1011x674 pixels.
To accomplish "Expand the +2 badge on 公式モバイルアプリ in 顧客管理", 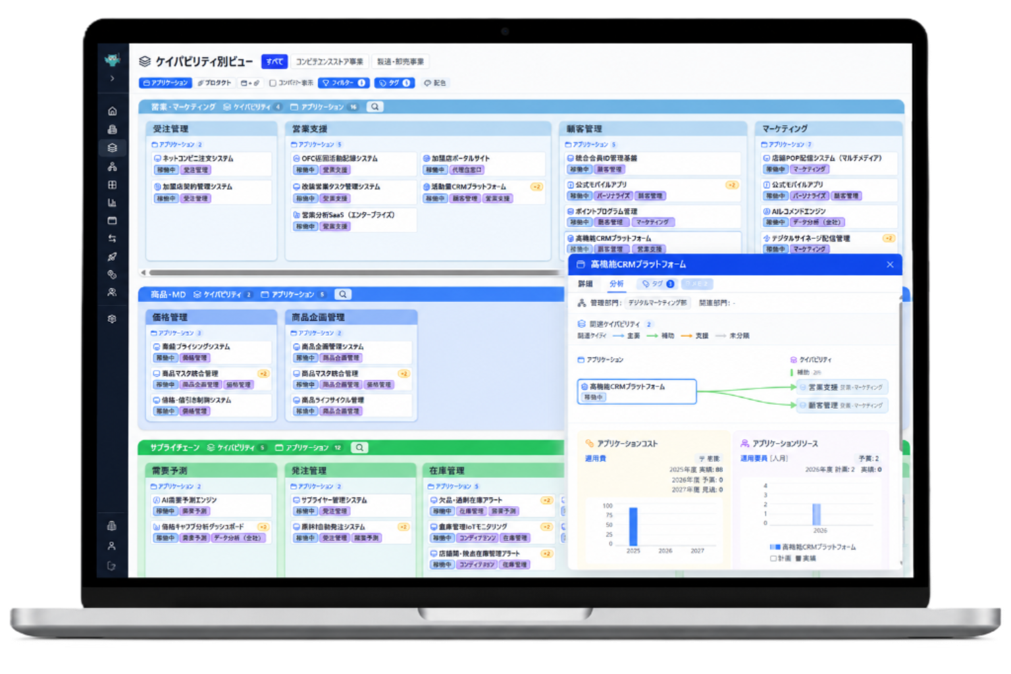I will [732, 185].
